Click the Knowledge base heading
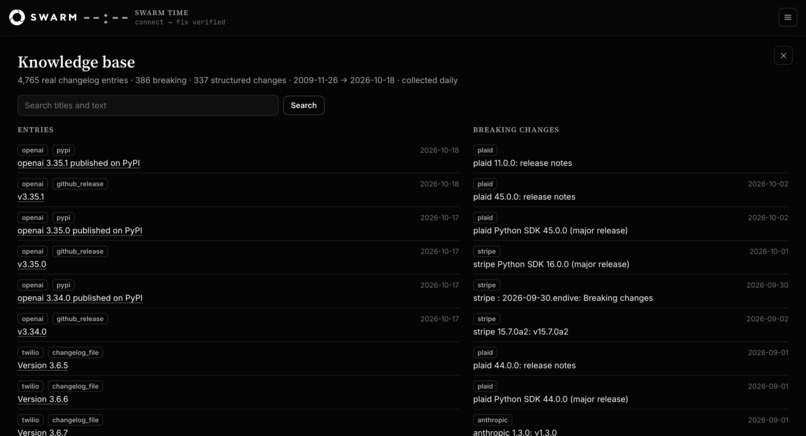806x436 pixels. (x=76, y=62)
